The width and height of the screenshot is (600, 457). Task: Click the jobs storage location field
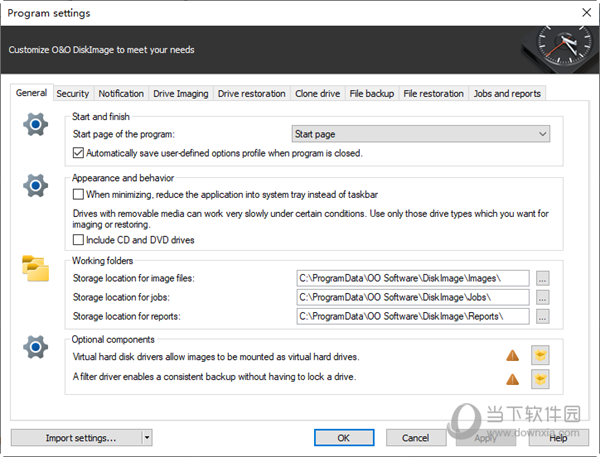413,297
